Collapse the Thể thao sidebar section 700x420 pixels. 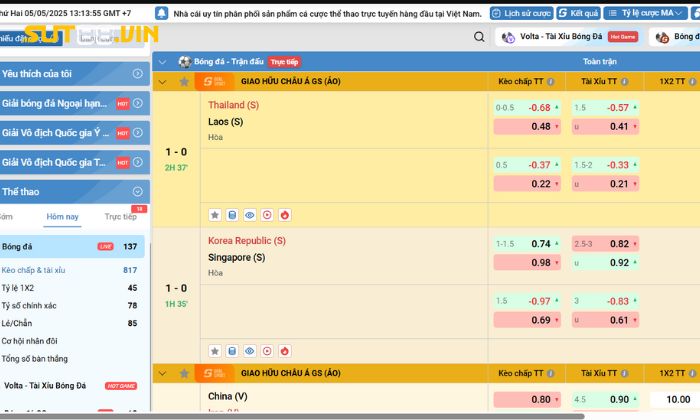(137, 191)
